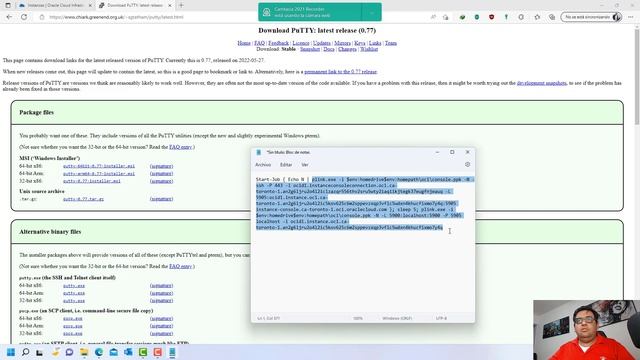Click the read aloud icon in address bar
The height and width of the screenshot is (360, 640).
coord(433,17)
